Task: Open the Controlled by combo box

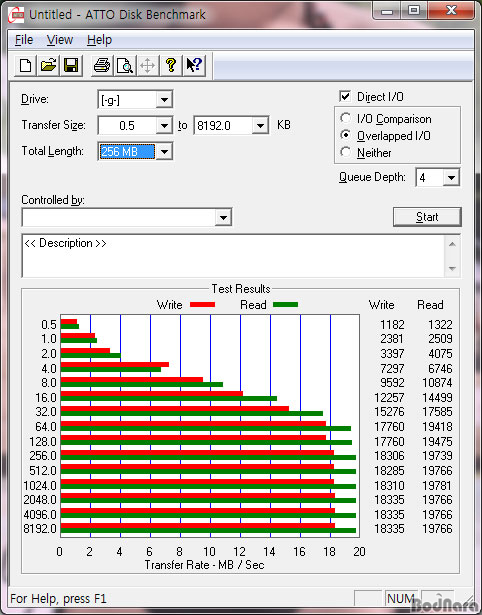Action: tap(127, 217)
